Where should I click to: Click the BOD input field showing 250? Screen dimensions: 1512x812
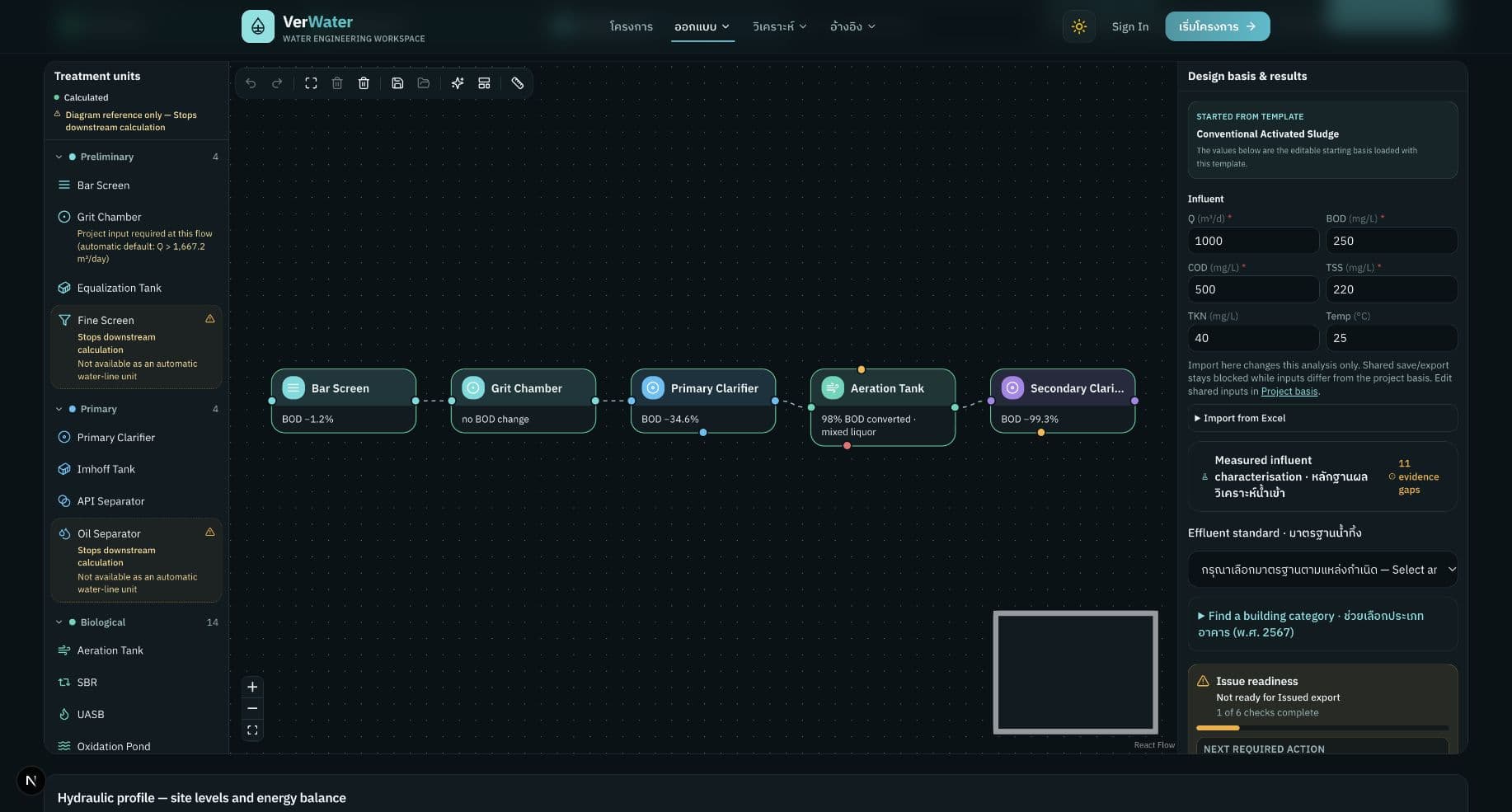coord(1392,241)
